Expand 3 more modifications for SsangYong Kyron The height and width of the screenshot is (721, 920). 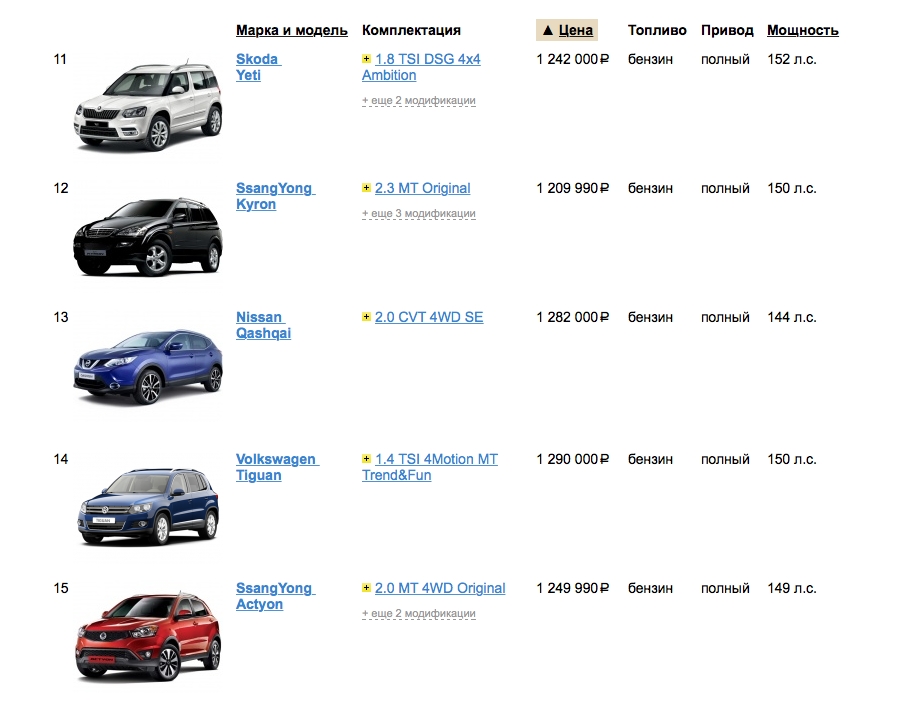pos(418,214)
